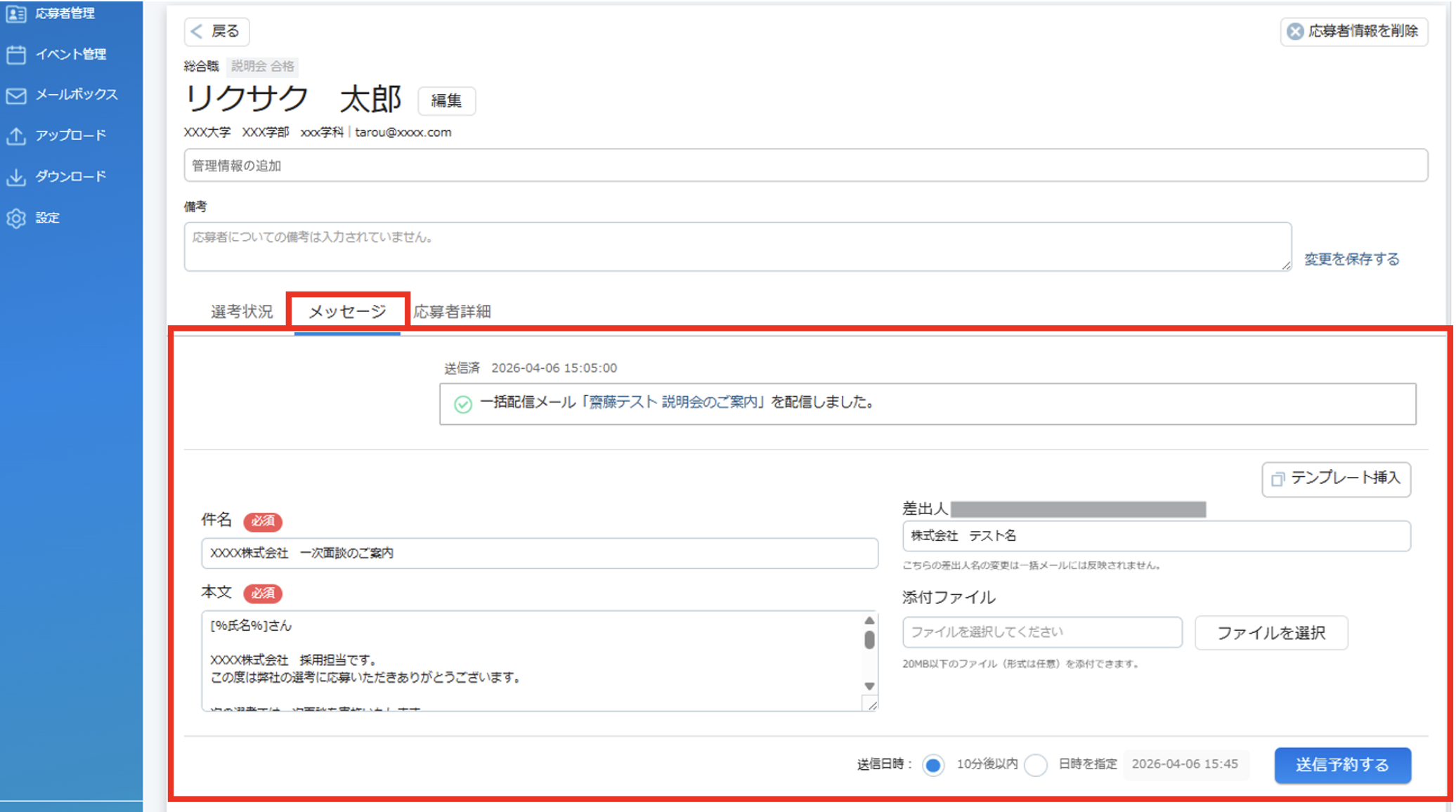Select the 10分後以内 radio button
The height and width of the screenshot is (812, 1456).
point(933,765)
